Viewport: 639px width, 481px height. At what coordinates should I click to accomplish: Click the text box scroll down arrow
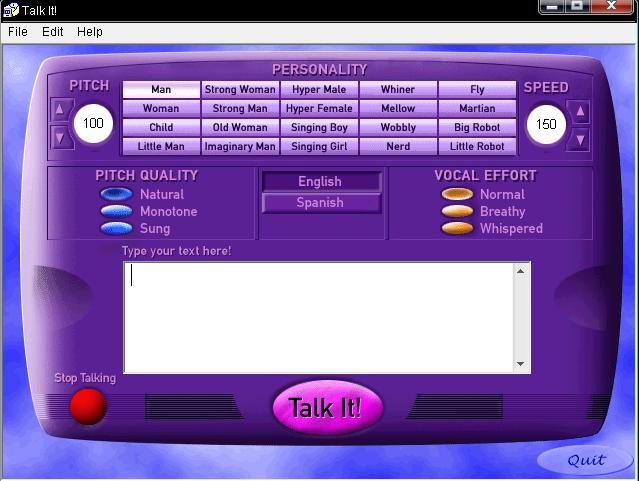tap(521, 364)
